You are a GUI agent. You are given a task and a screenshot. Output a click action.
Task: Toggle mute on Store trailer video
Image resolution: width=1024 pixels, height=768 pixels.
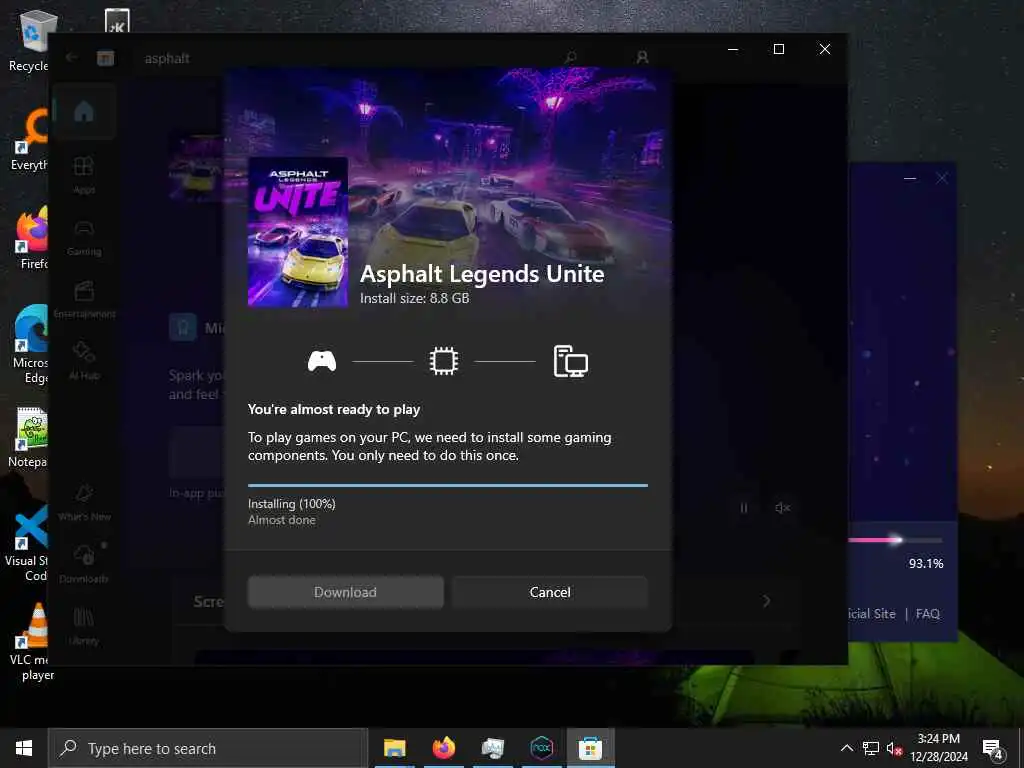click(x=782, y=507)
